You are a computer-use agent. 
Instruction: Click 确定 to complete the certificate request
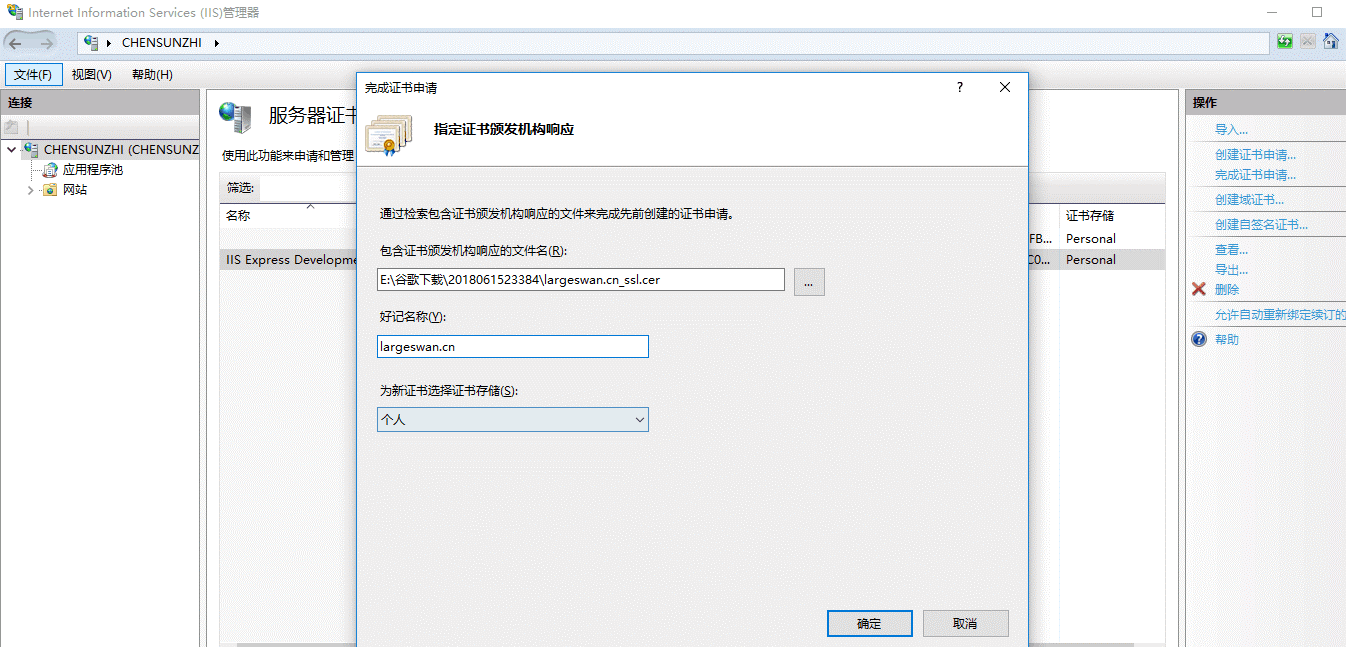(x=869, y=623)
